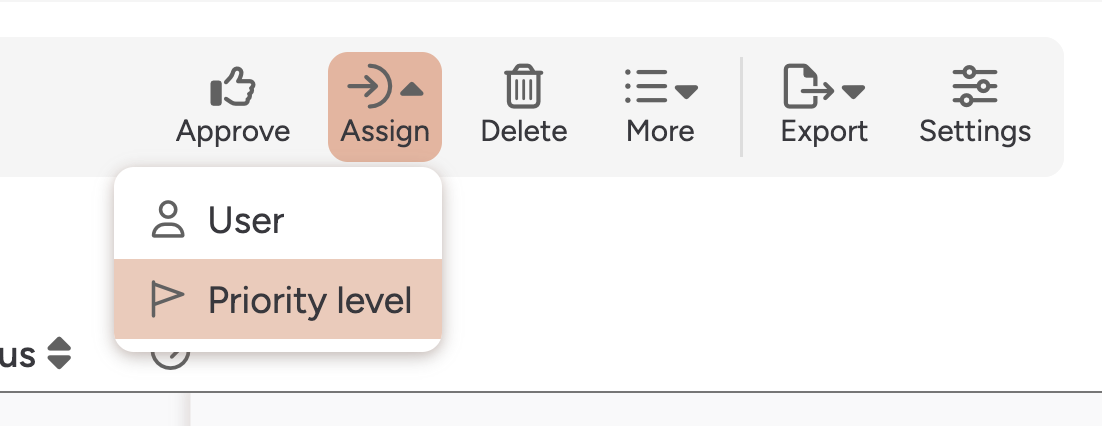Click the trash can Delete icon

(523, 87)
